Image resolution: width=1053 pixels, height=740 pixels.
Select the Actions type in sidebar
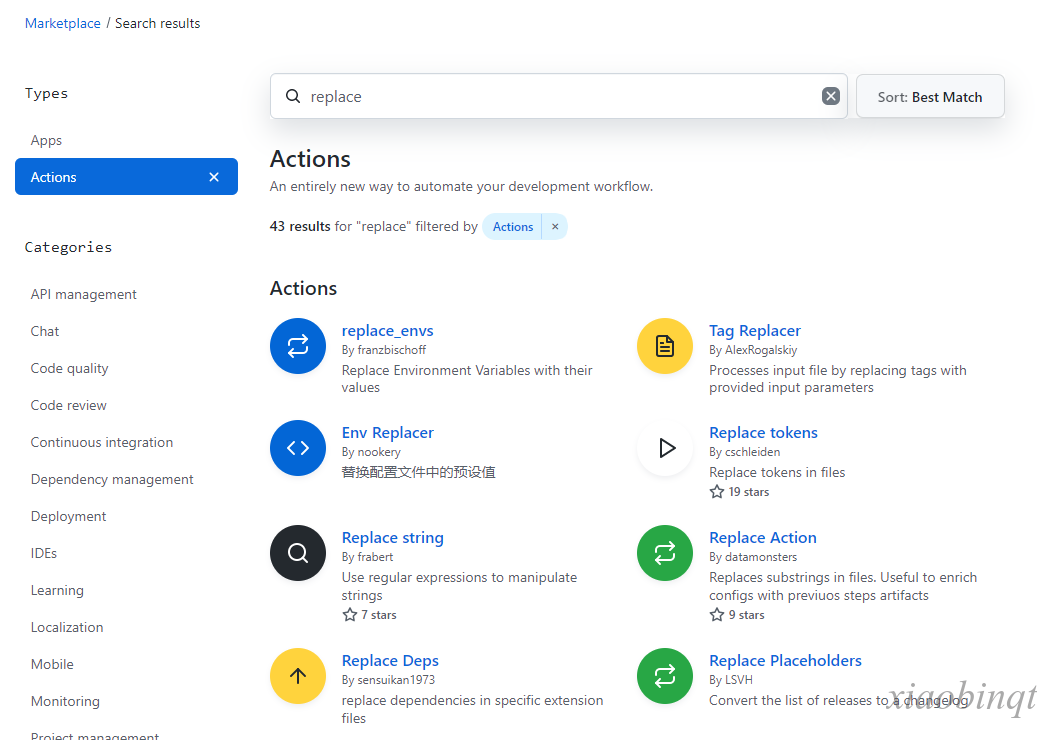pos(126,177)
